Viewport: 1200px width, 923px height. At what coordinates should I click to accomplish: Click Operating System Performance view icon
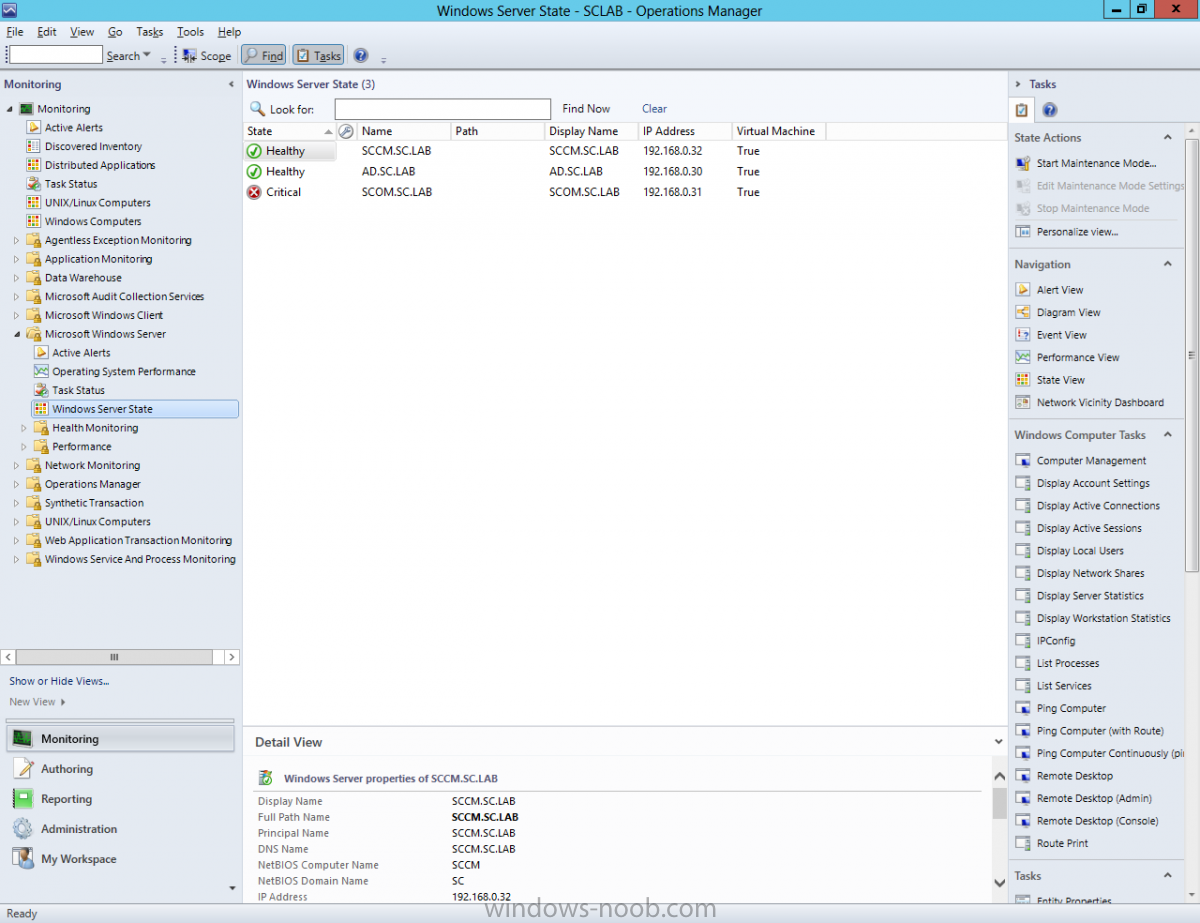(42, 372)
